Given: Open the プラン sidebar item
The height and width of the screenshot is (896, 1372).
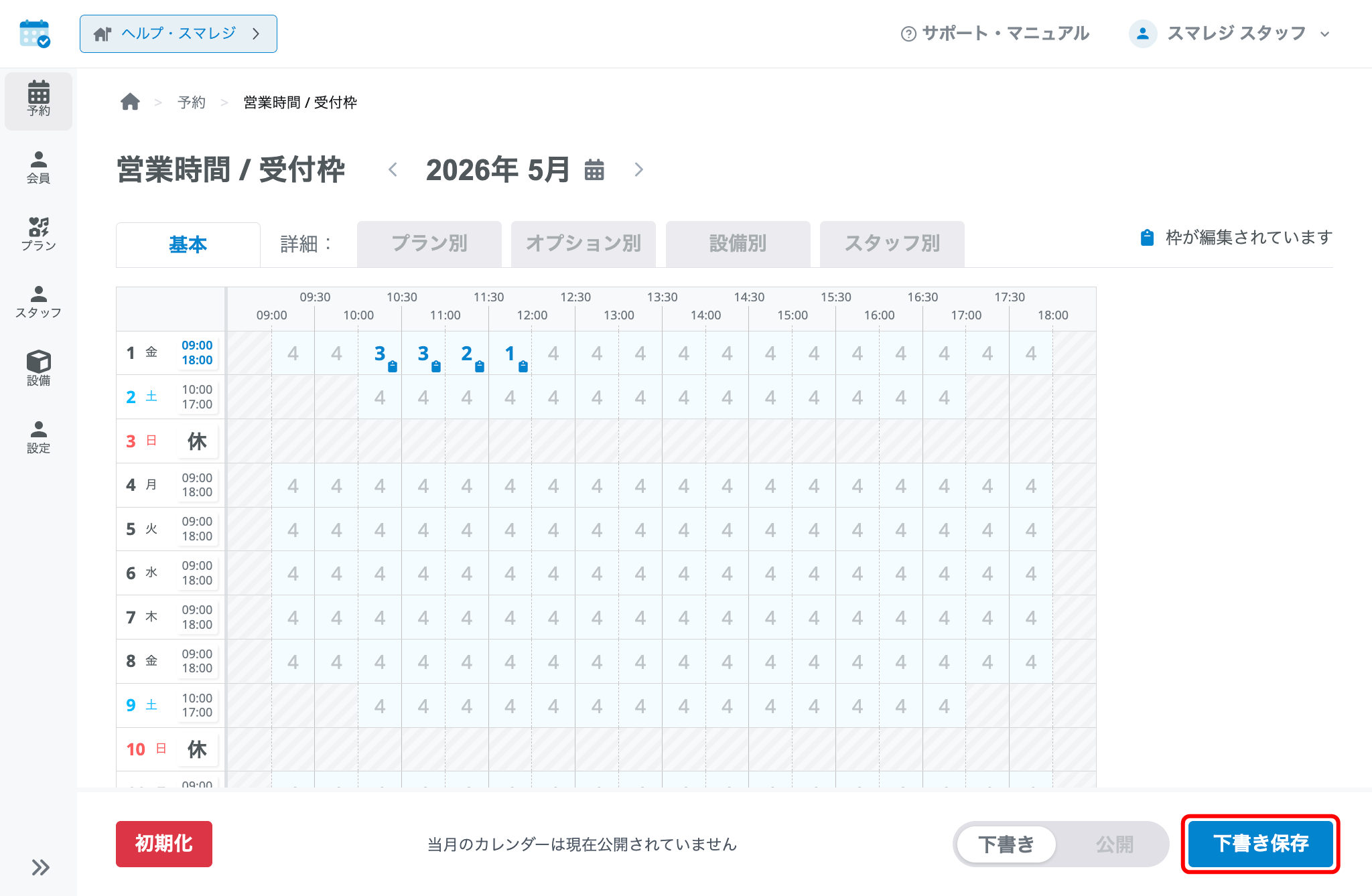Looking at the screenshot, I should (39, 234).
